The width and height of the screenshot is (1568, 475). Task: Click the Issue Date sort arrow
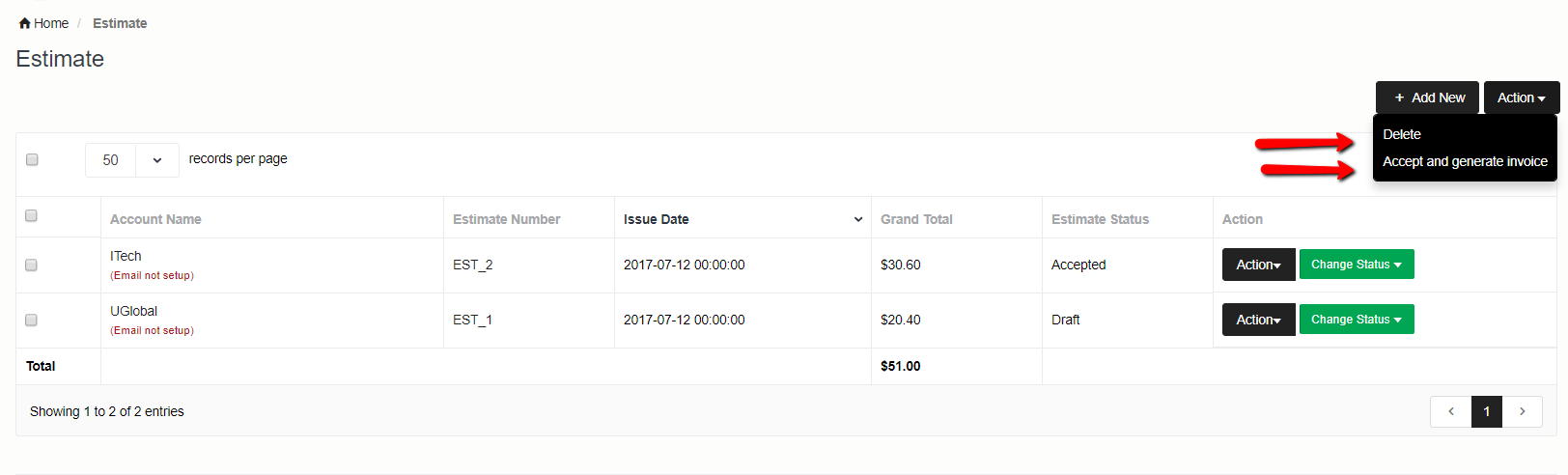click(857, 219)
